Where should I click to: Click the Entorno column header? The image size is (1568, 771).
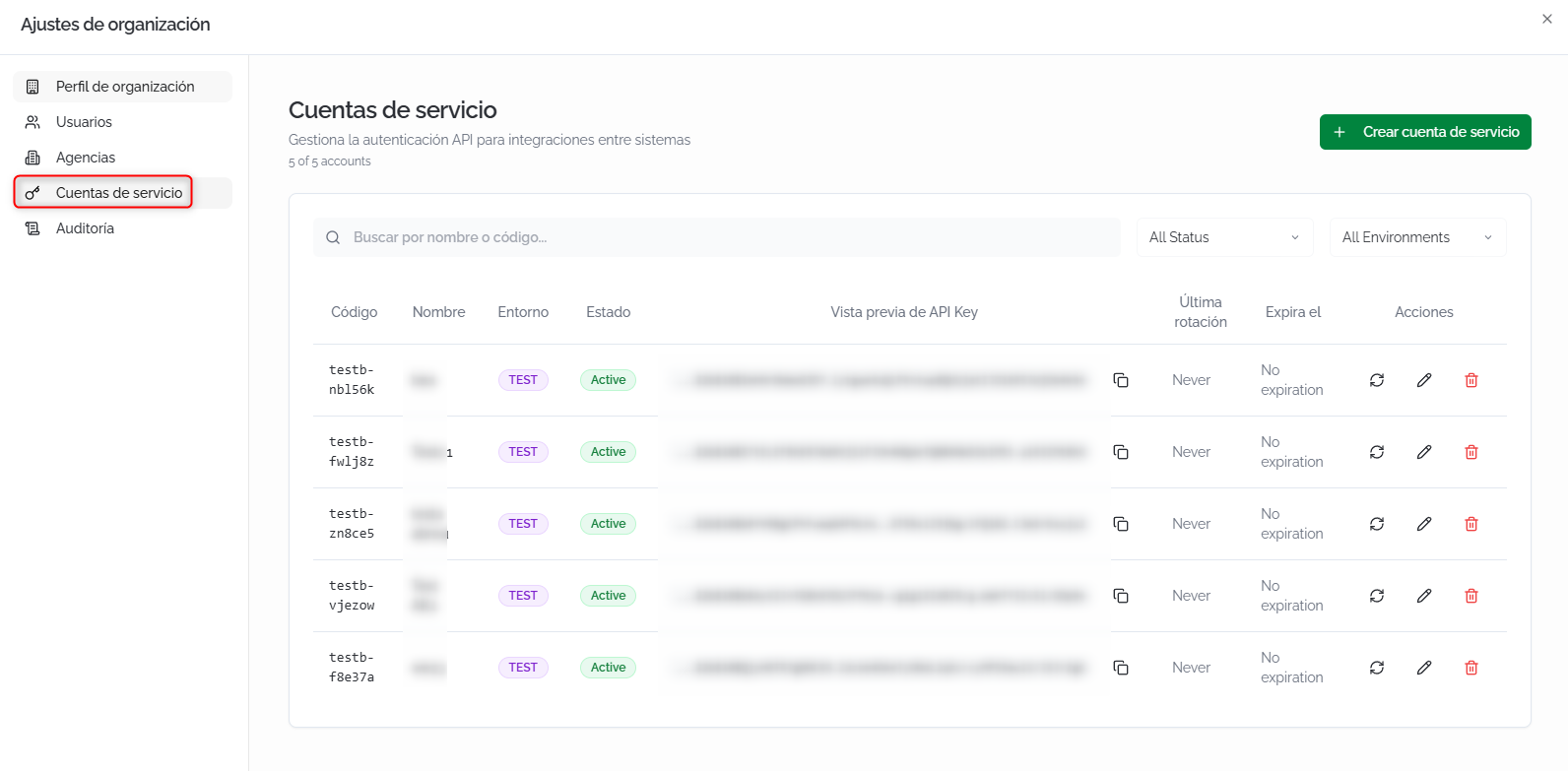click(x=523, y=312)
